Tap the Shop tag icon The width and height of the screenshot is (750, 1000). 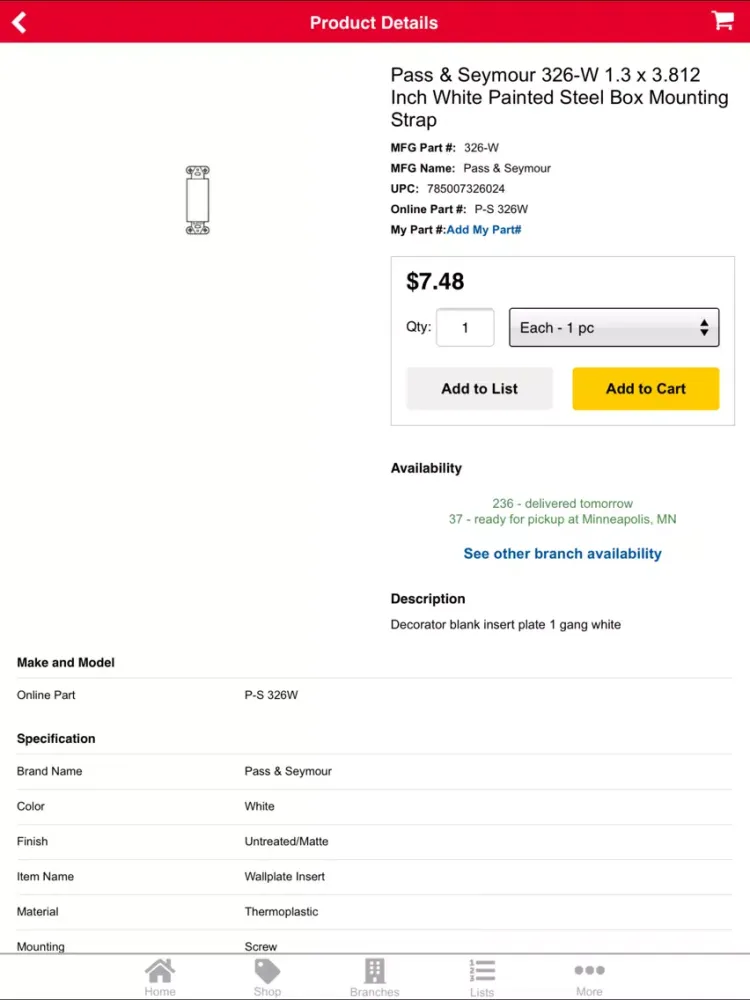(267, 970)
